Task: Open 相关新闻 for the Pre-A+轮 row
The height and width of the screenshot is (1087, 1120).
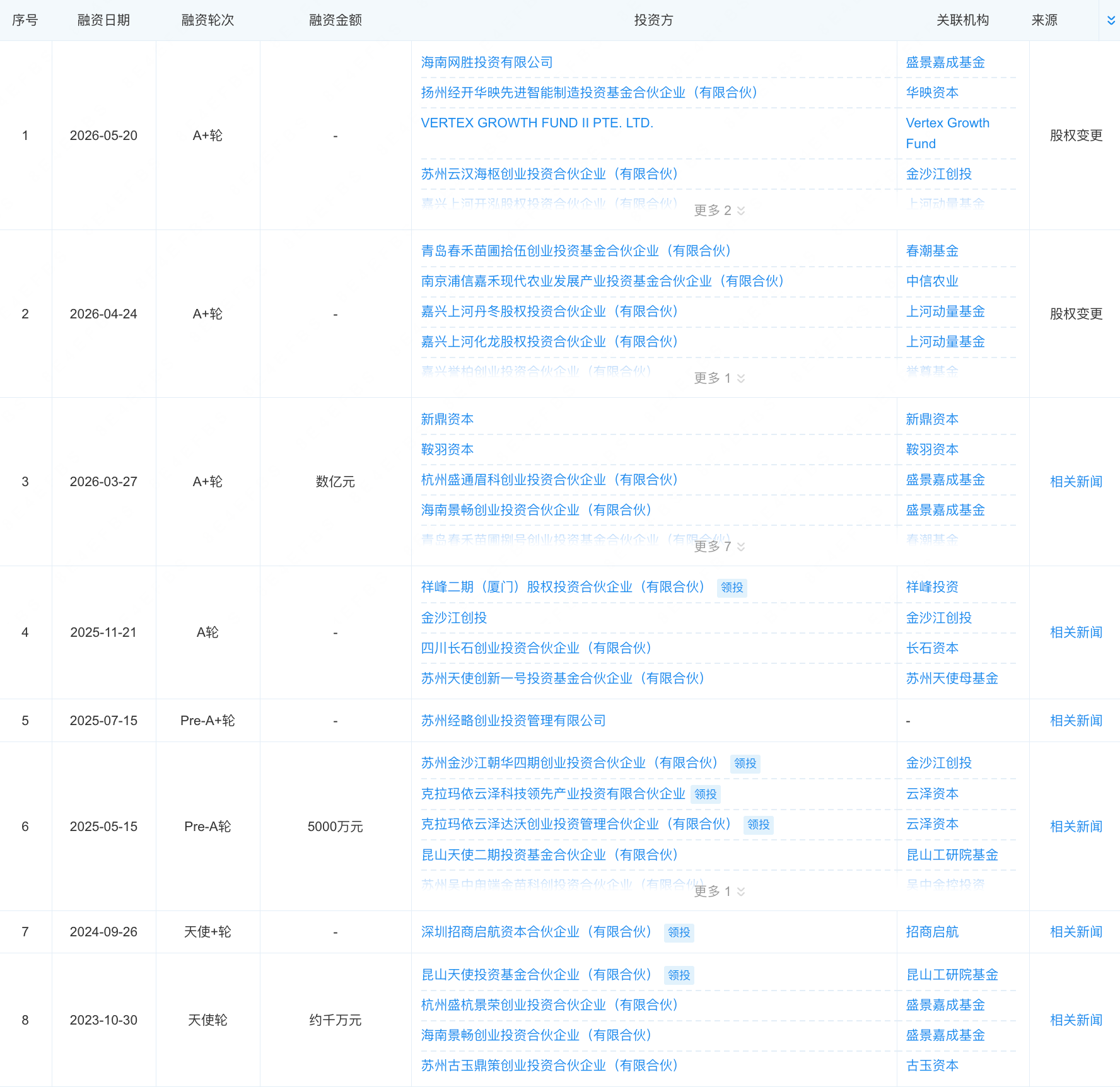Action: point(1076,721)
